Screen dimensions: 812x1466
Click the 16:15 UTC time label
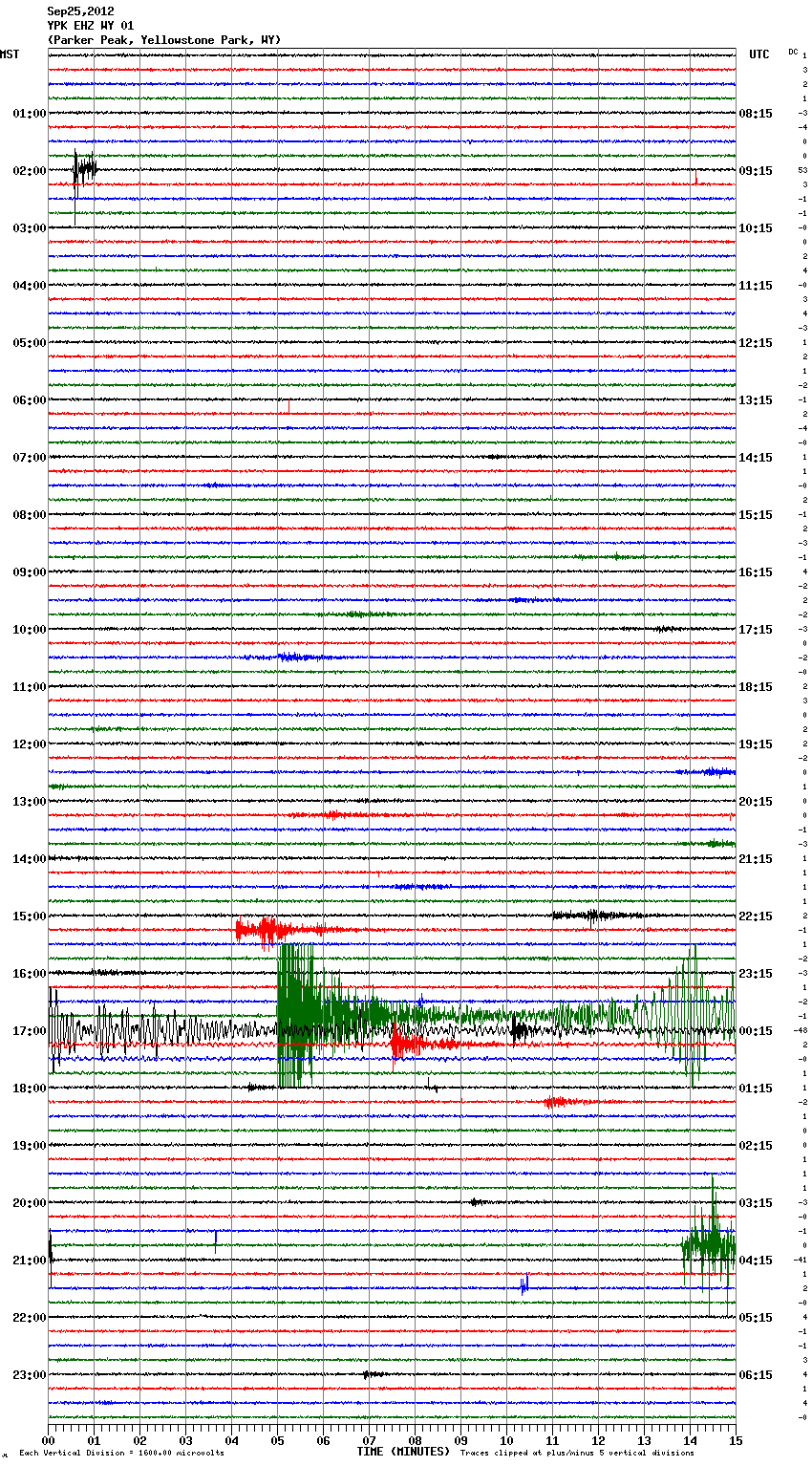tap(756, 572)
